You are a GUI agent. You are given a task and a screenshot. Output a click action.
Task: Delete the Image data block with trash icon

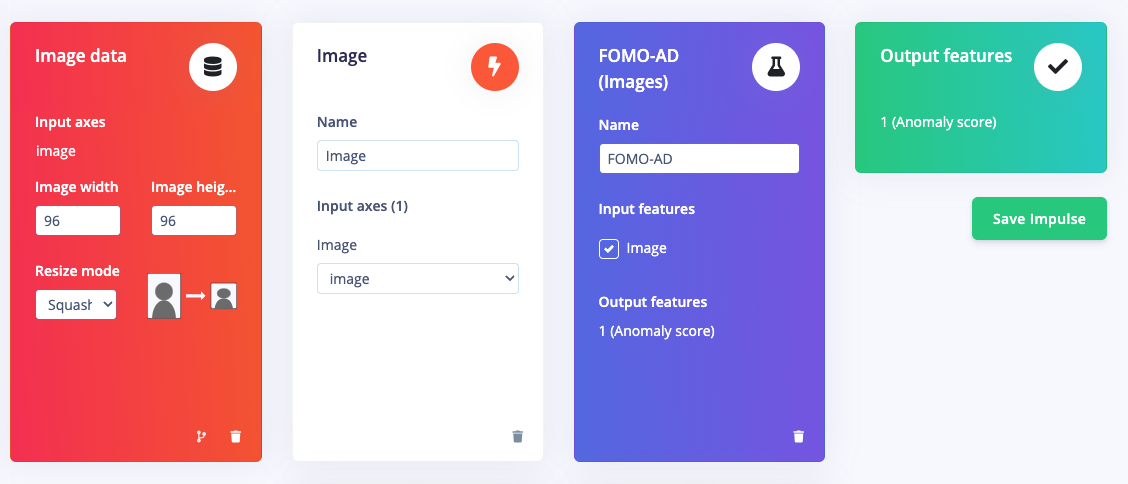coord(235,436)
